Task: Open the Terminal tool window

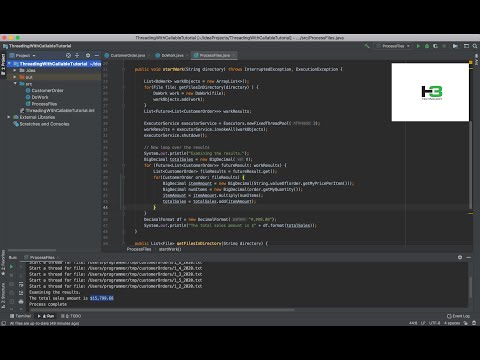Action: [x=20, y=316]
